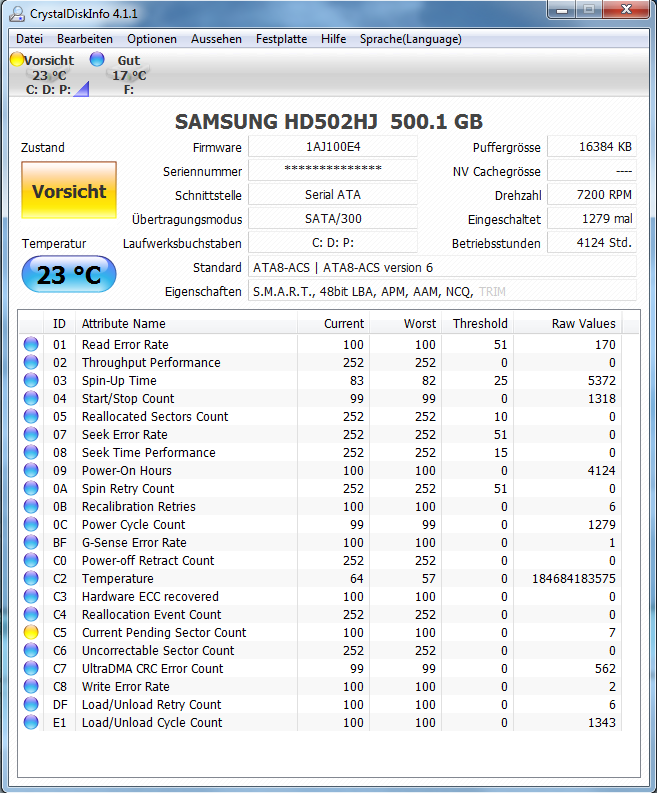657x793 pixels.
Task: Click the Spin-Up Time raw value 5372
Action: point(601,380)
